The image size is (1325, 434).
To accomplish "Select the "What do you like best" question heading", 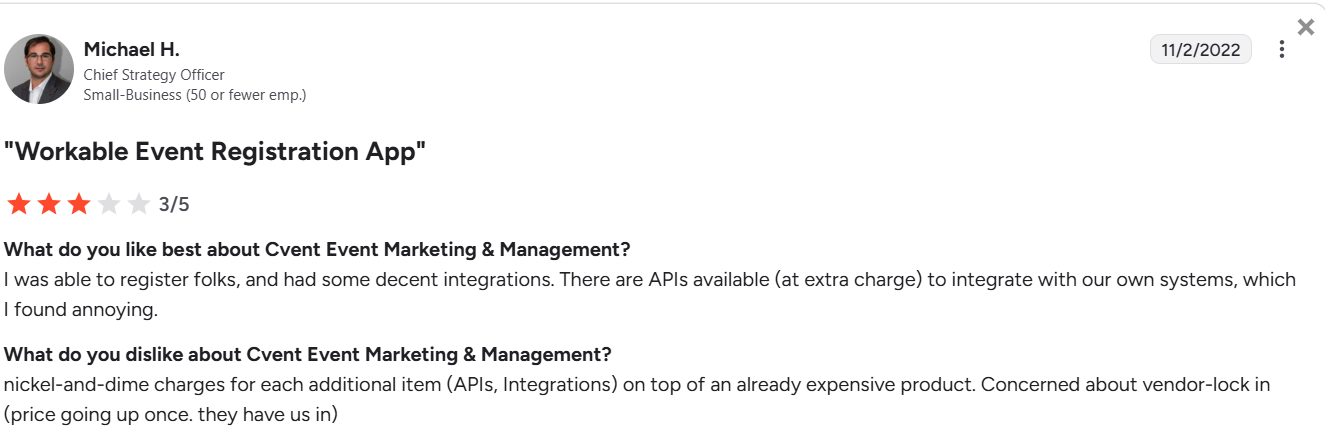I will 317,249.
